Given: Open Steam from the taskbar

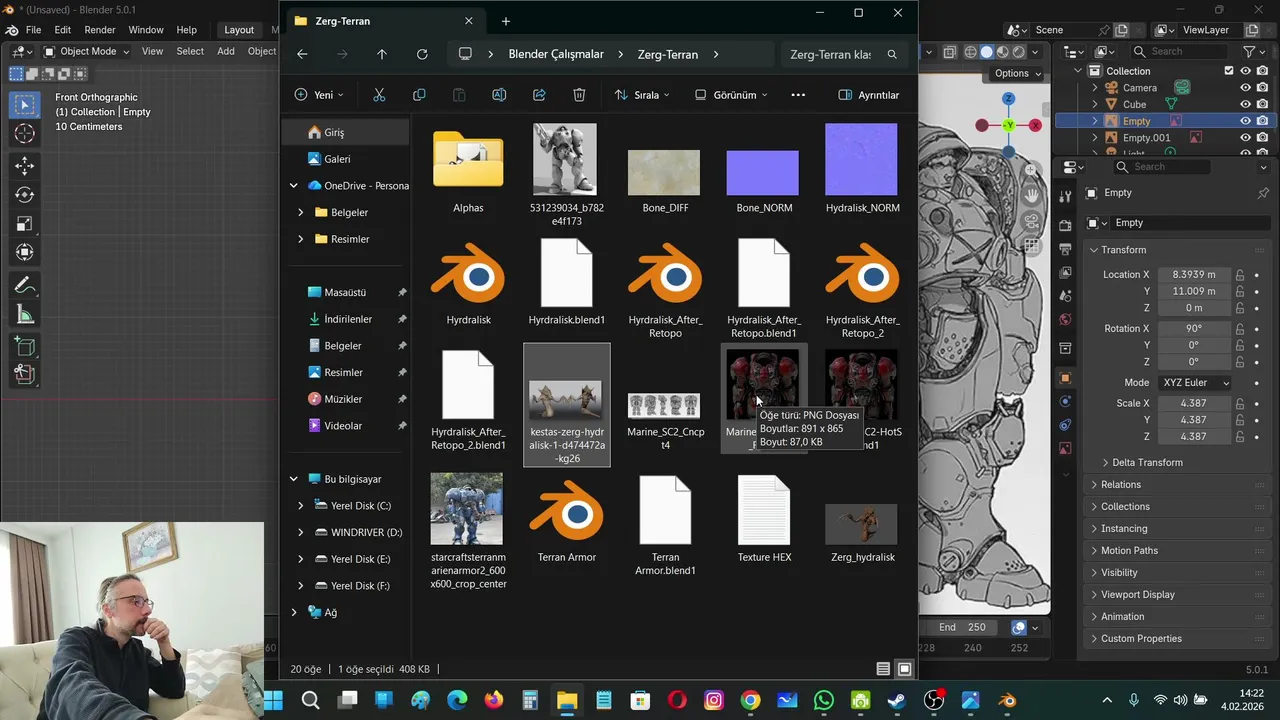Looking at the screenshot, I should click(x=897, y=700).
